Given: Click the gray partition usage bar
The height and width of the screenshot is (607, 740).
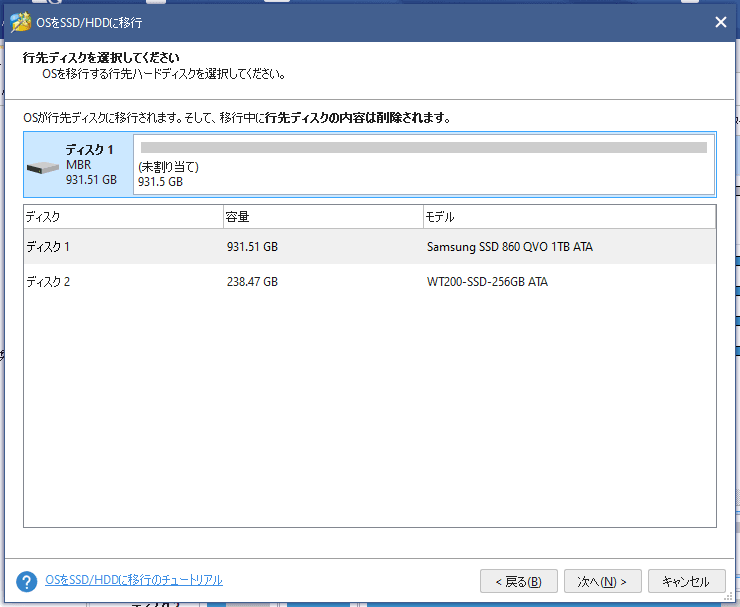Looking at the screenshot, I should pos(424,147).
